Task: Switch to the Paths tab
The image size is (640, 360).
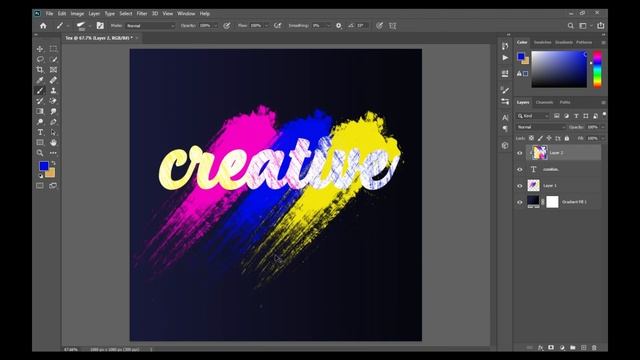Action: tap(565, 102)
